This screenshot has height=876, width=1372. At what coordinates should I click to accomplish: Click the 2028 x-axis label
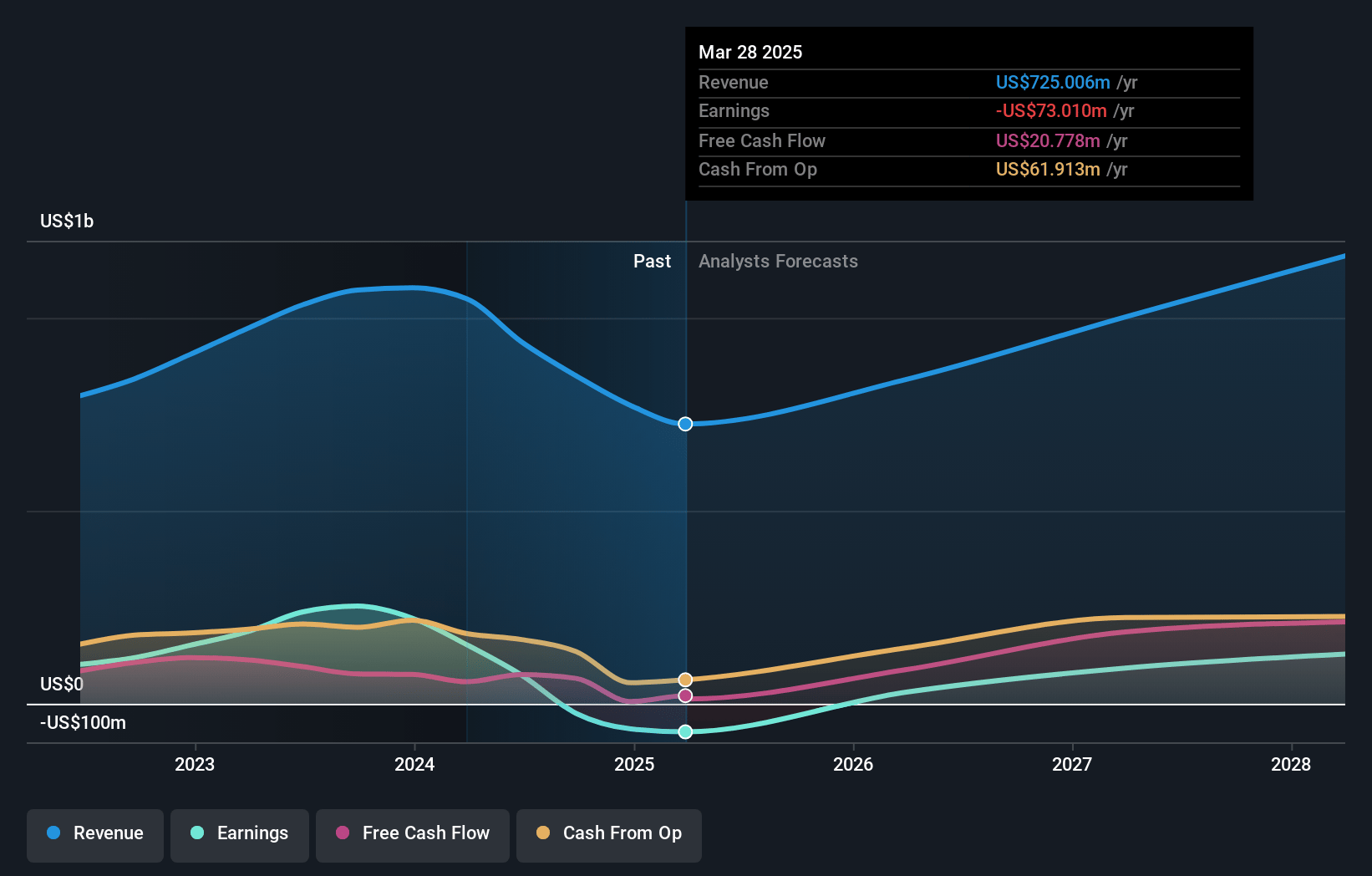[1291, 764]
